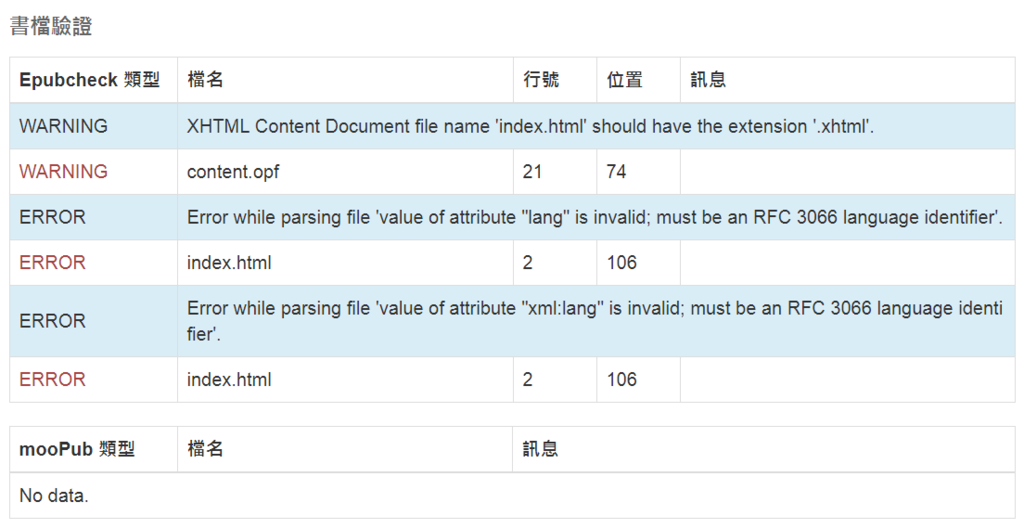Click the '位置' column header
The image size is (1024, 528).
pyautogui.click(x=624, y=80)
